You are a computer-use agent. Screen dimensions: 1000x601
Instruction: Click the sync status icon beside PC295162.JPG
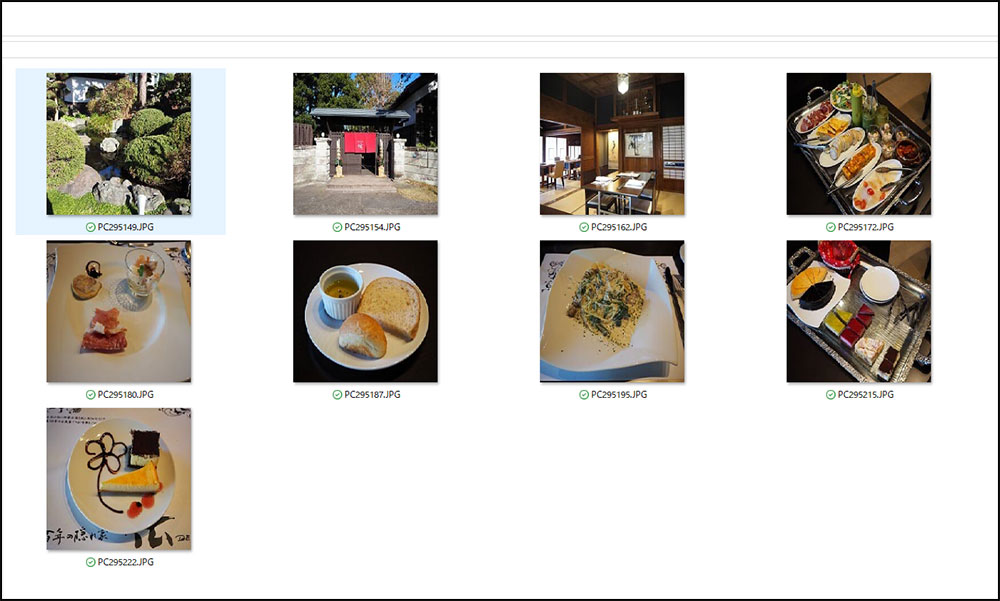[x=584, y=227]
